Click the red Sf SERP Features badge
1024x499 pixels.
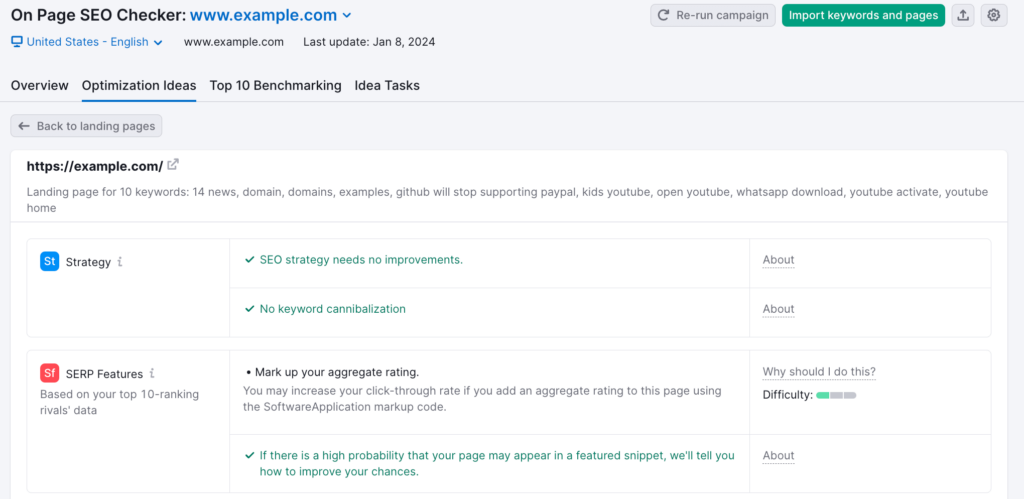tap(50, 374)
